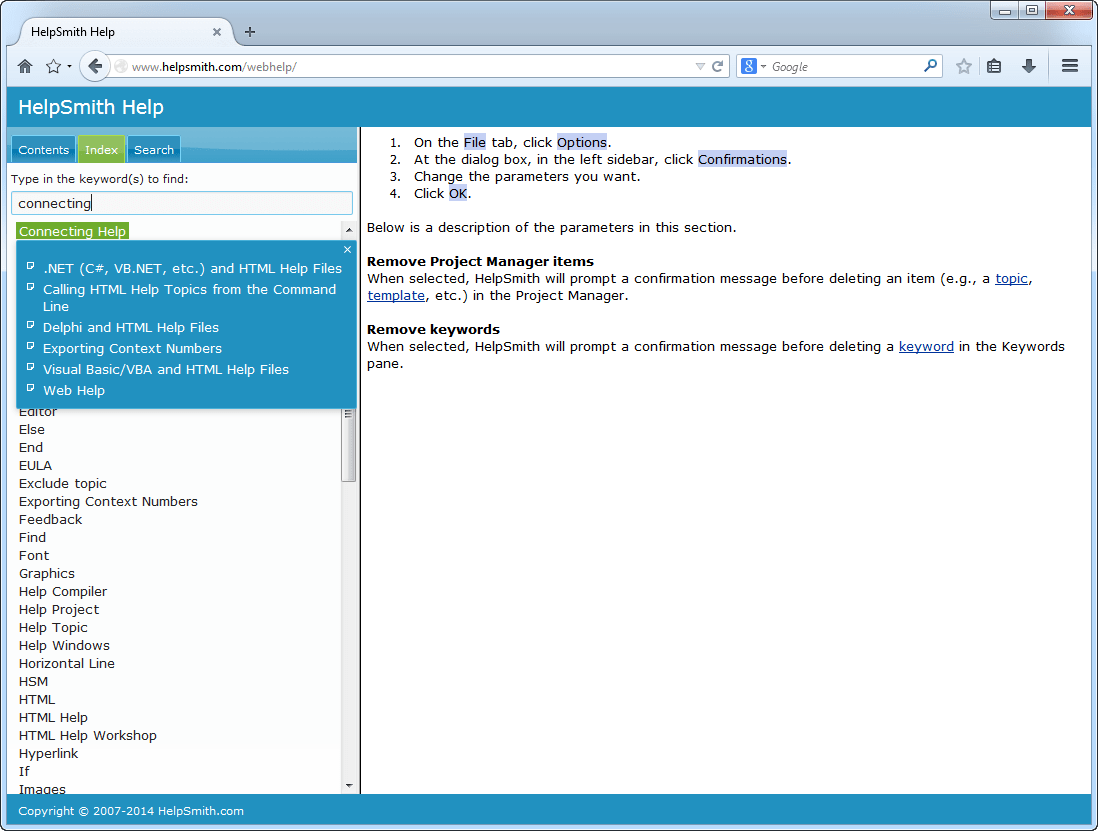Select Font keyword in index

click(34, 555)
